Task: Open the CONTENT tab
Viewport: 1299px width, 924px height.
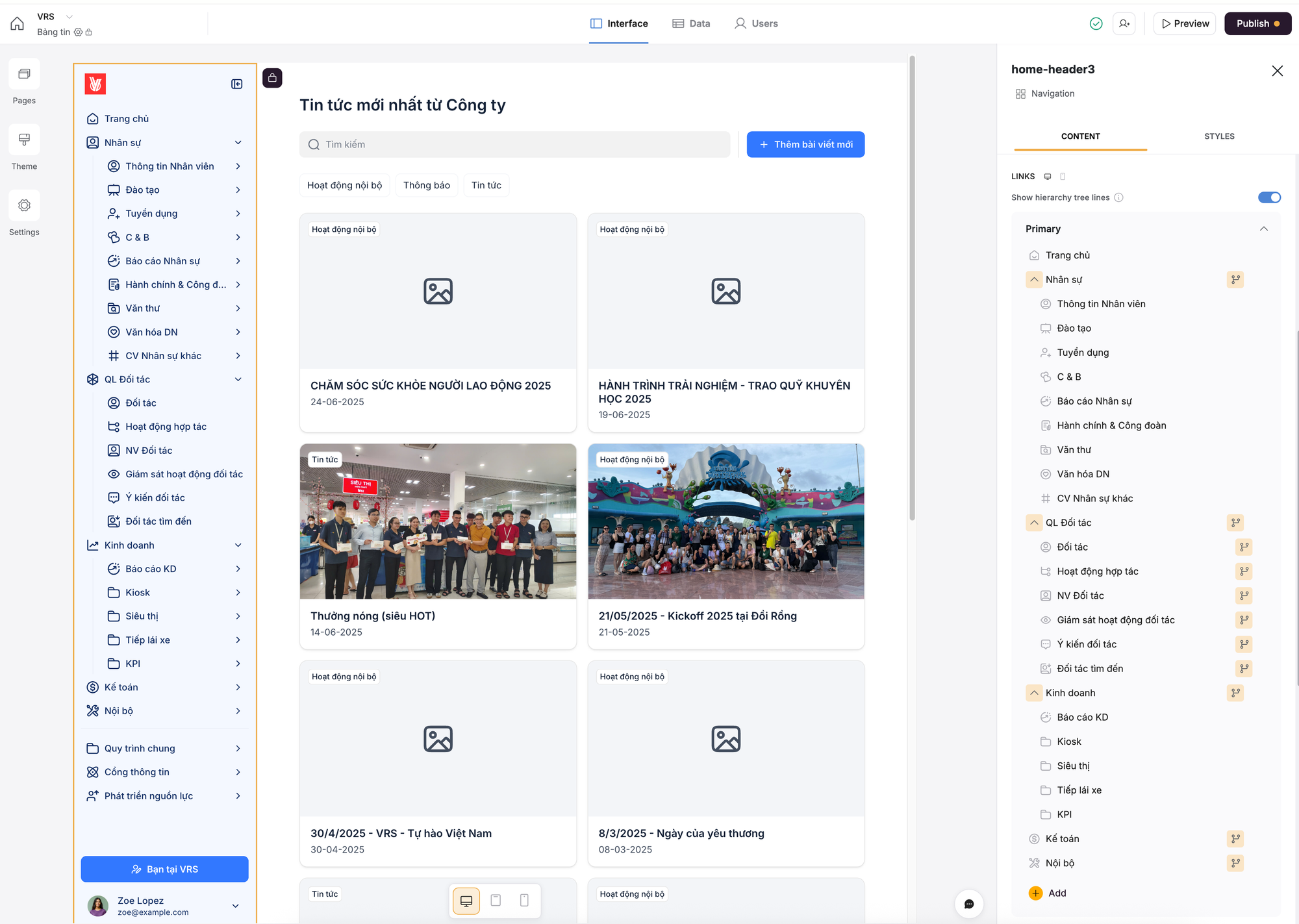Action: (1080, 136)
